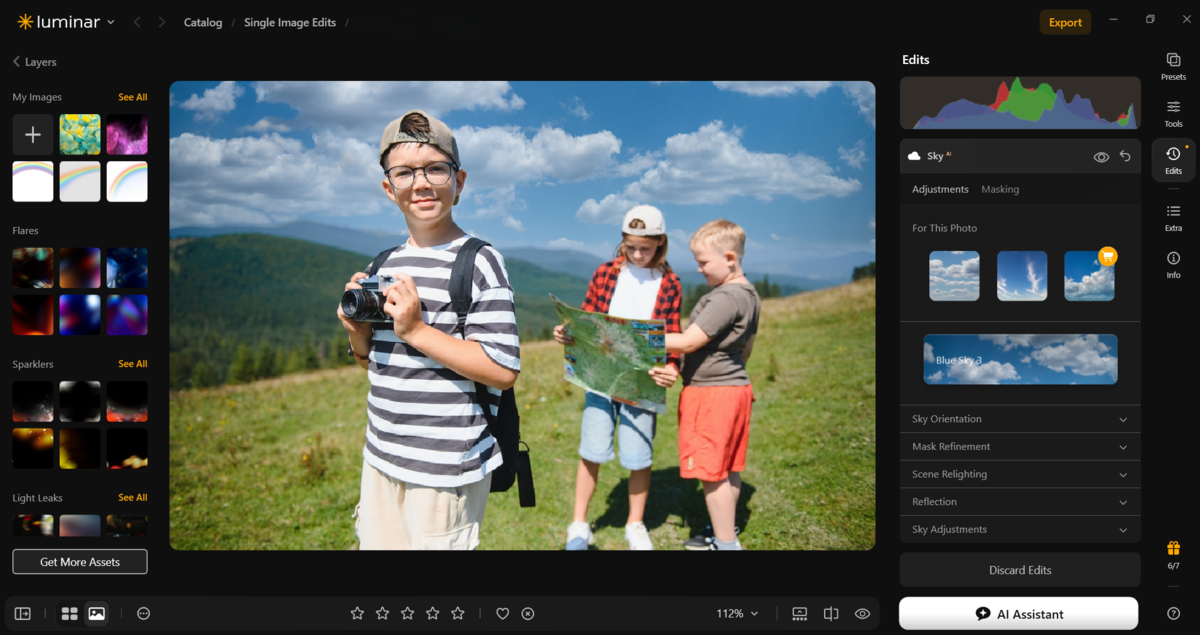Add a new image with plus tile
1200x635 pixels.
(33, 134)
